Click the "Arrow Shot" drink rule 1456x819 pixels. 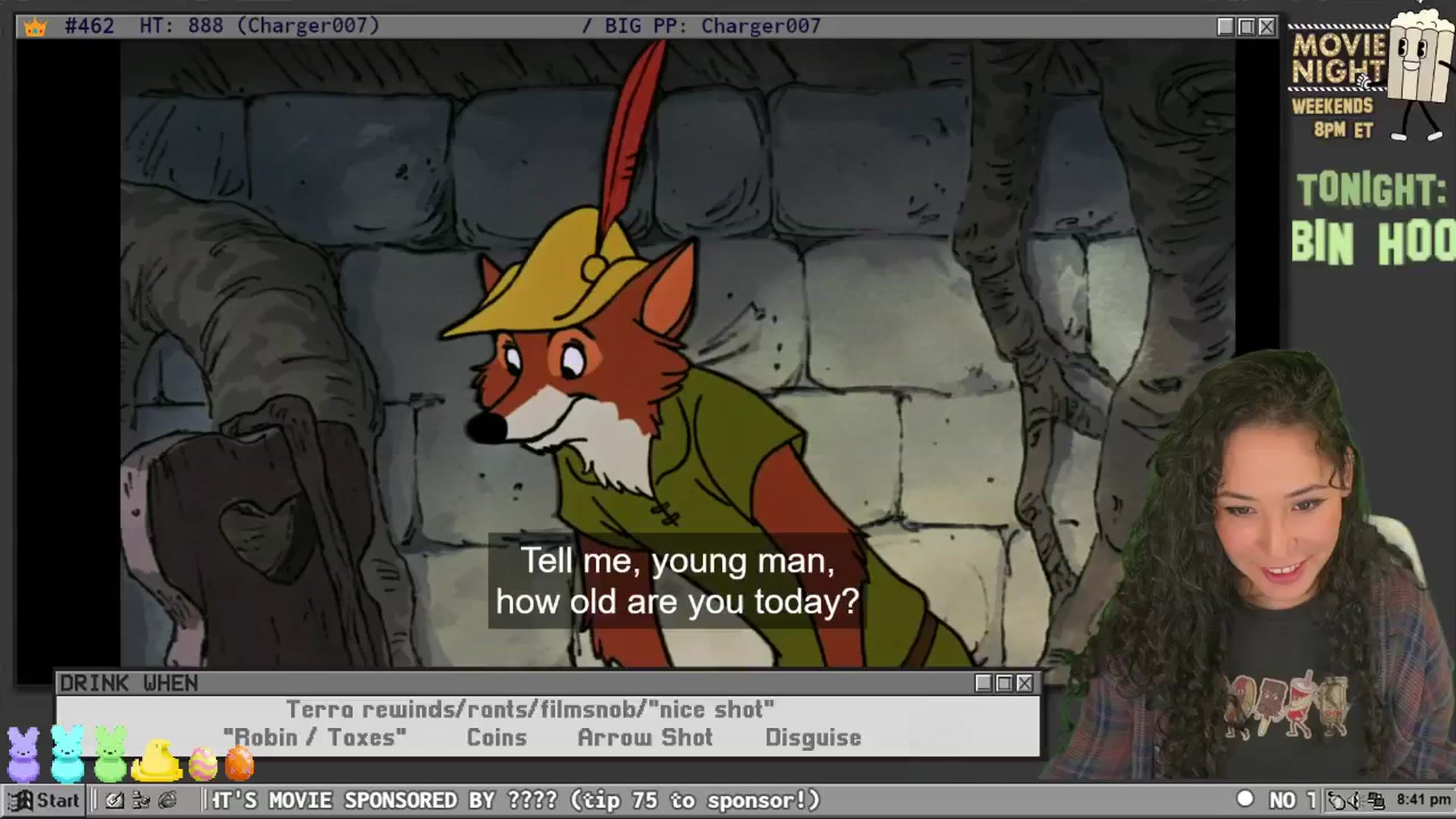coord(645,737)
